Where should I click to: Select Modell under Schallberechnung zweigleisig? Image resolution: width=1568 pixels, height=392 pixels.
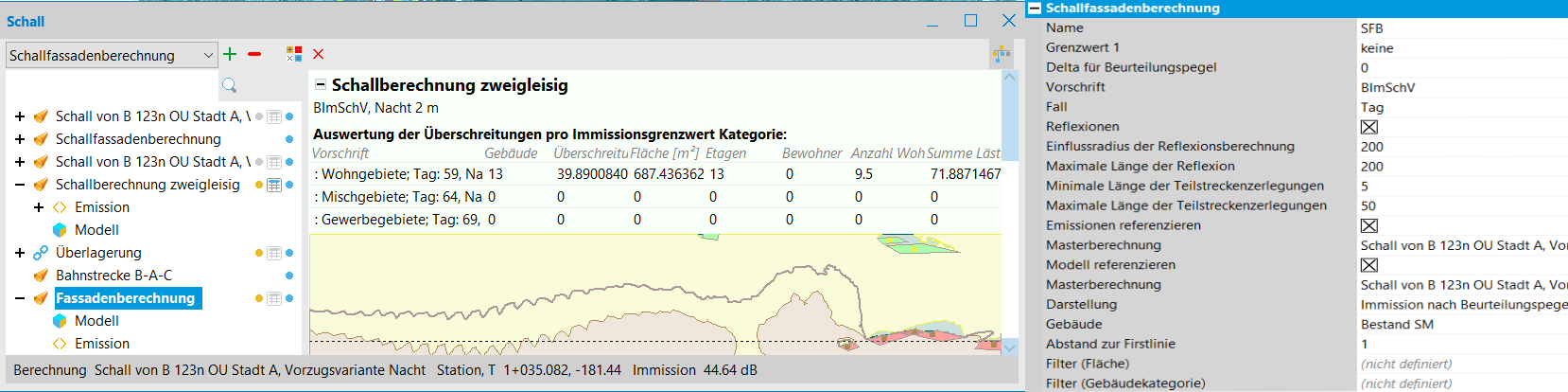pos(96,230)
